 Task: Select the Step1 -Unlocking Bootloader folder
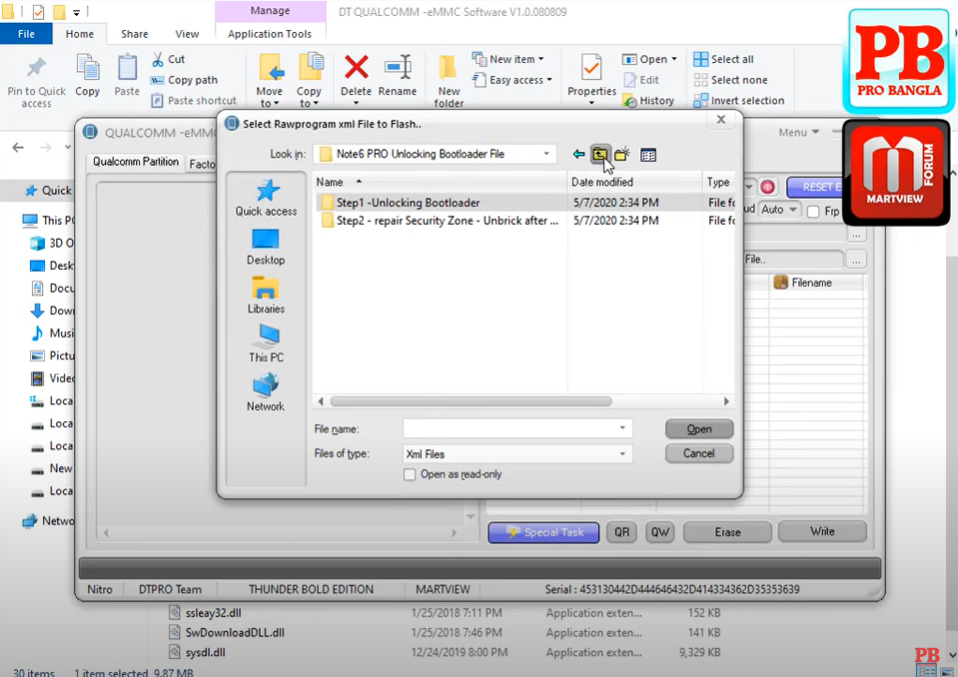[x=408, y=203]
